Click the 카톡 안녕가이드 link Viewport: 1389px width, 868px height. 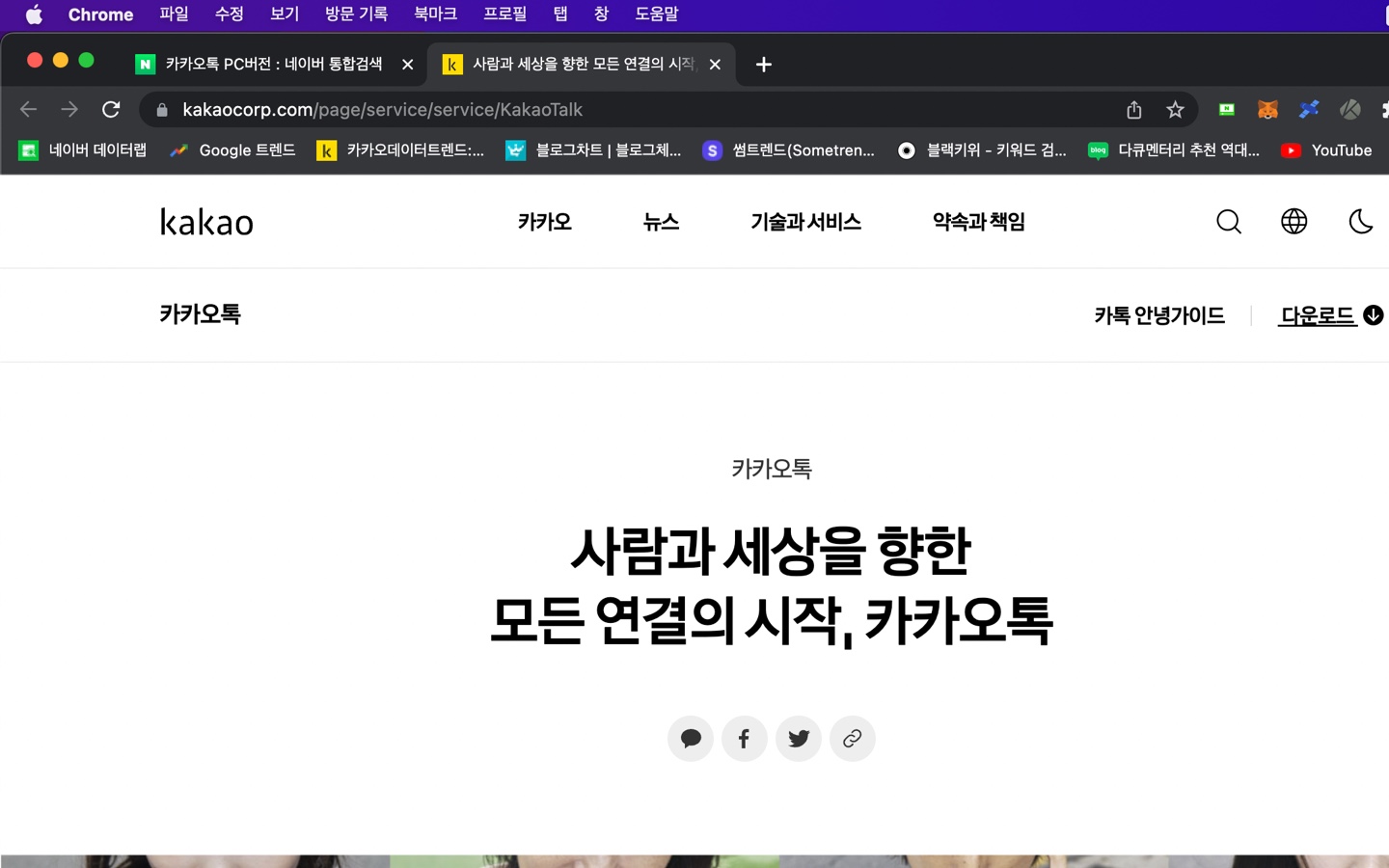pos(1159,315)
